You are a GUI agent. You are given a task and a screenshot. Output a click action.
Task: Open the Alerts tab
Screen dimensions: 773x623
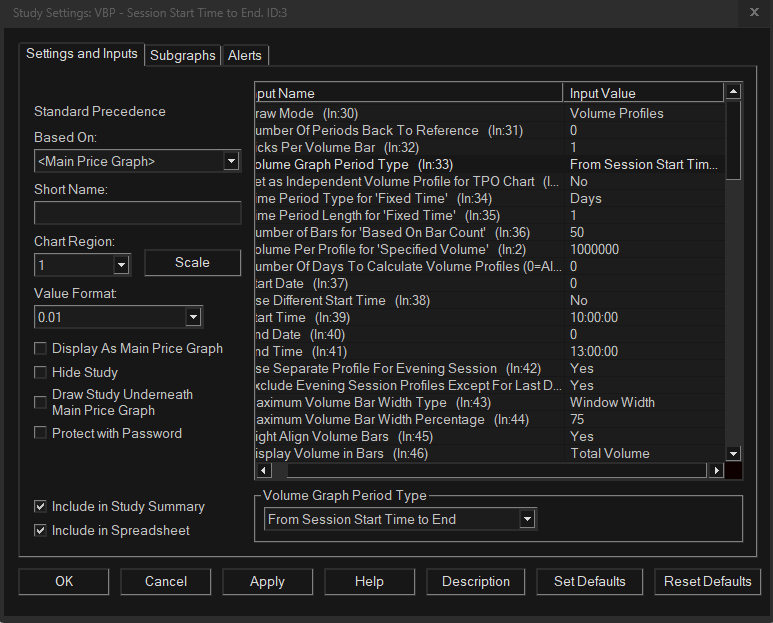(246, 55)
